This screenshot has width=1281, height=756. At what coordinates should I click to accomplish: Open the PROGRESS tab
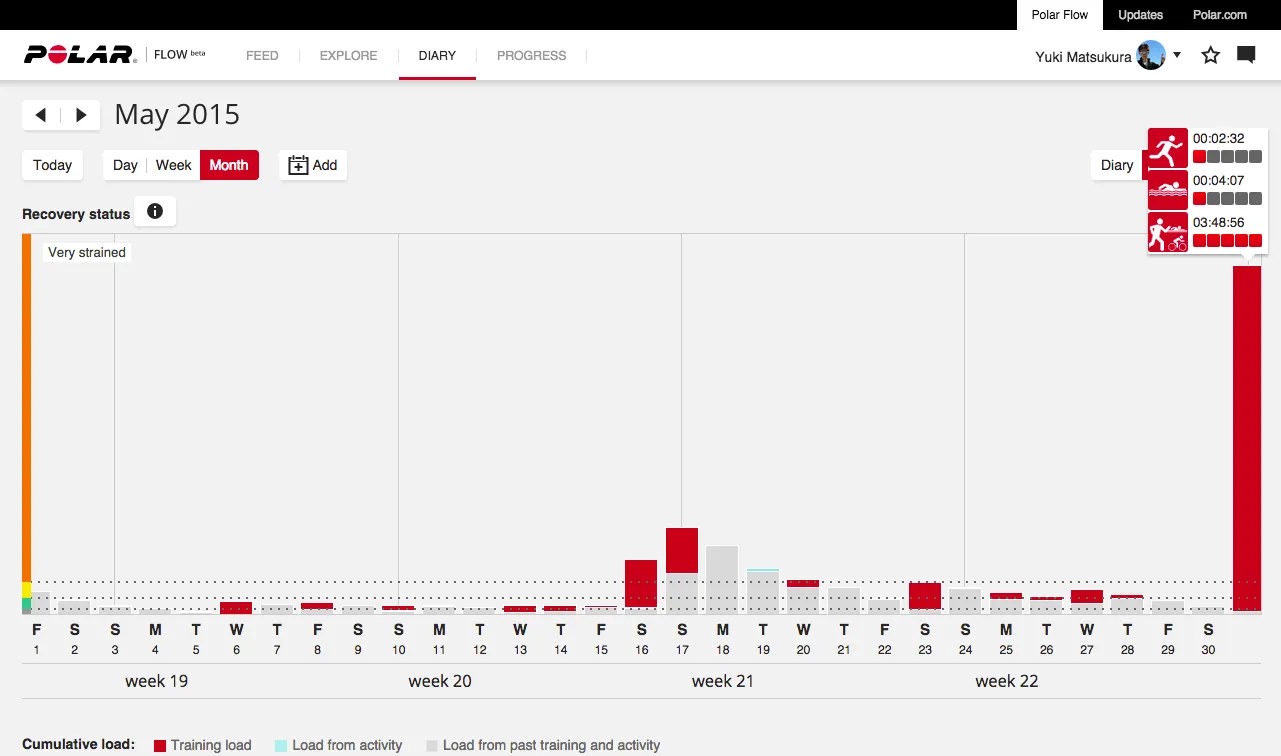[x=531, y=56]
